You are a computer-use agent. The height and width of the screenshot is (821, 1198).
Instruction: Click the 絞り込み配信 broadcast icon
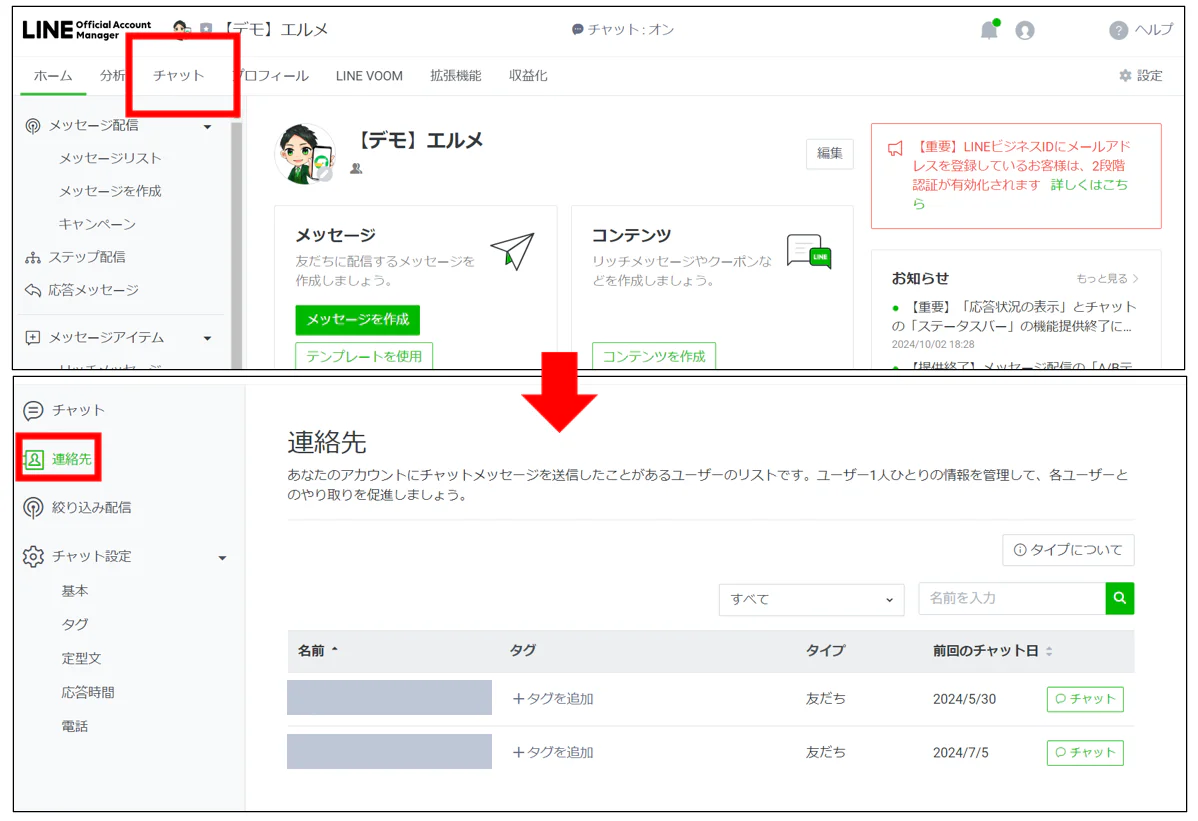(33, 508)
